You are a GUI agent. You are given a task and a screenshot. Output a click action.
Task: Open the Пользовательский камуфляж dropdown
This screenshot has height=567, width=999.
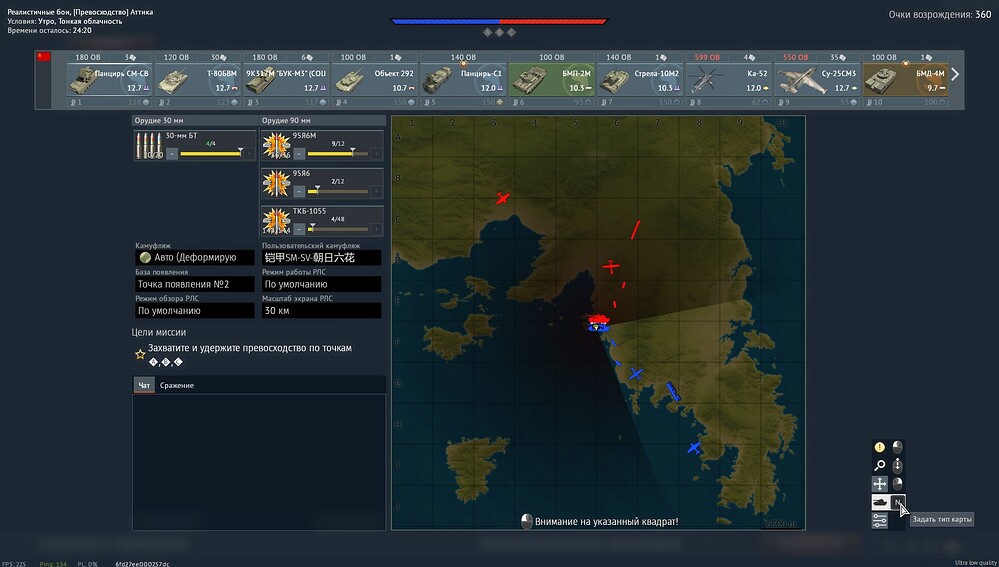click(322, 257)
